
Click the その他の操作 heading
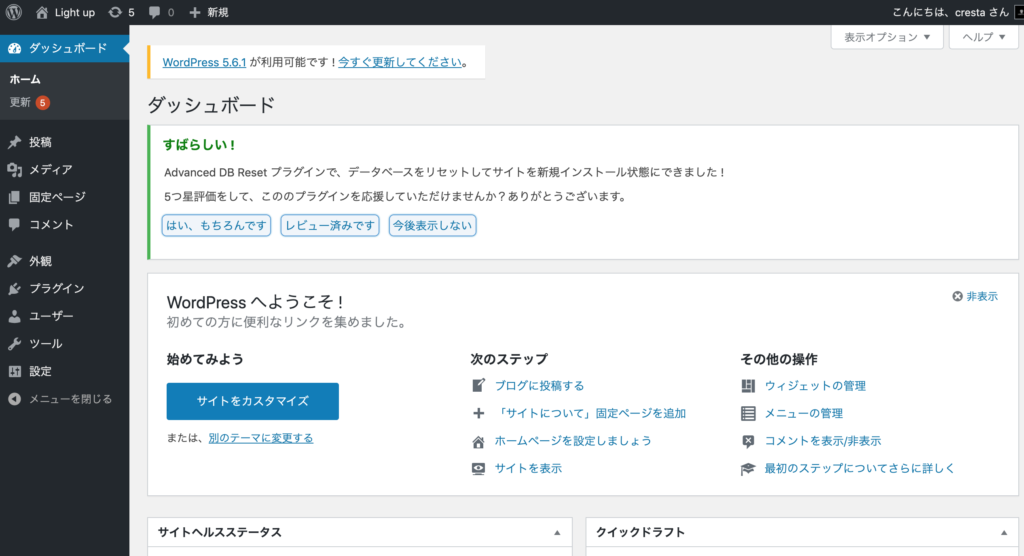[x=778, y=359]
